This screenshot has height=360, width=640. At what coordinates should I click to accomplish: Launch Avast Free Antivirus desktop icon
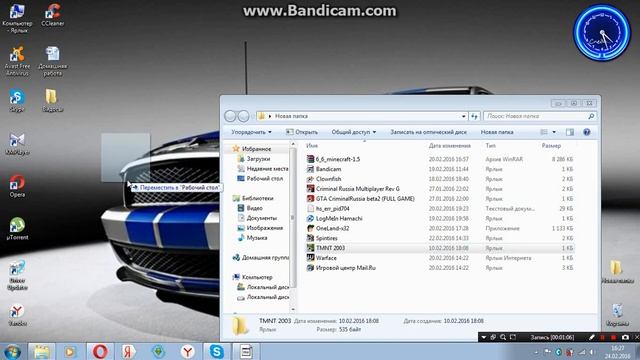click(17, 61)
